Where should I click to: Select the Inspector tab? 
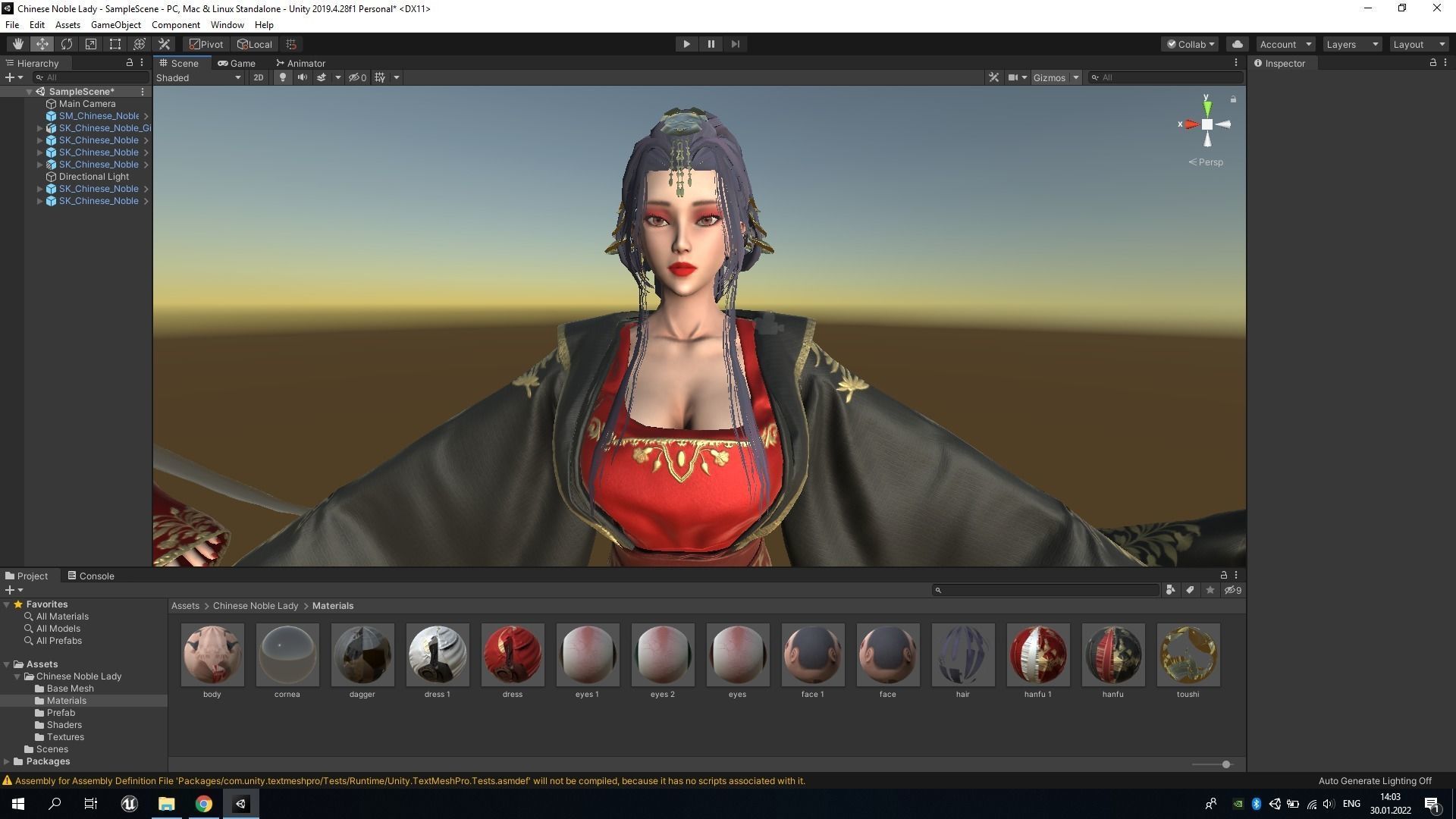1279,63
